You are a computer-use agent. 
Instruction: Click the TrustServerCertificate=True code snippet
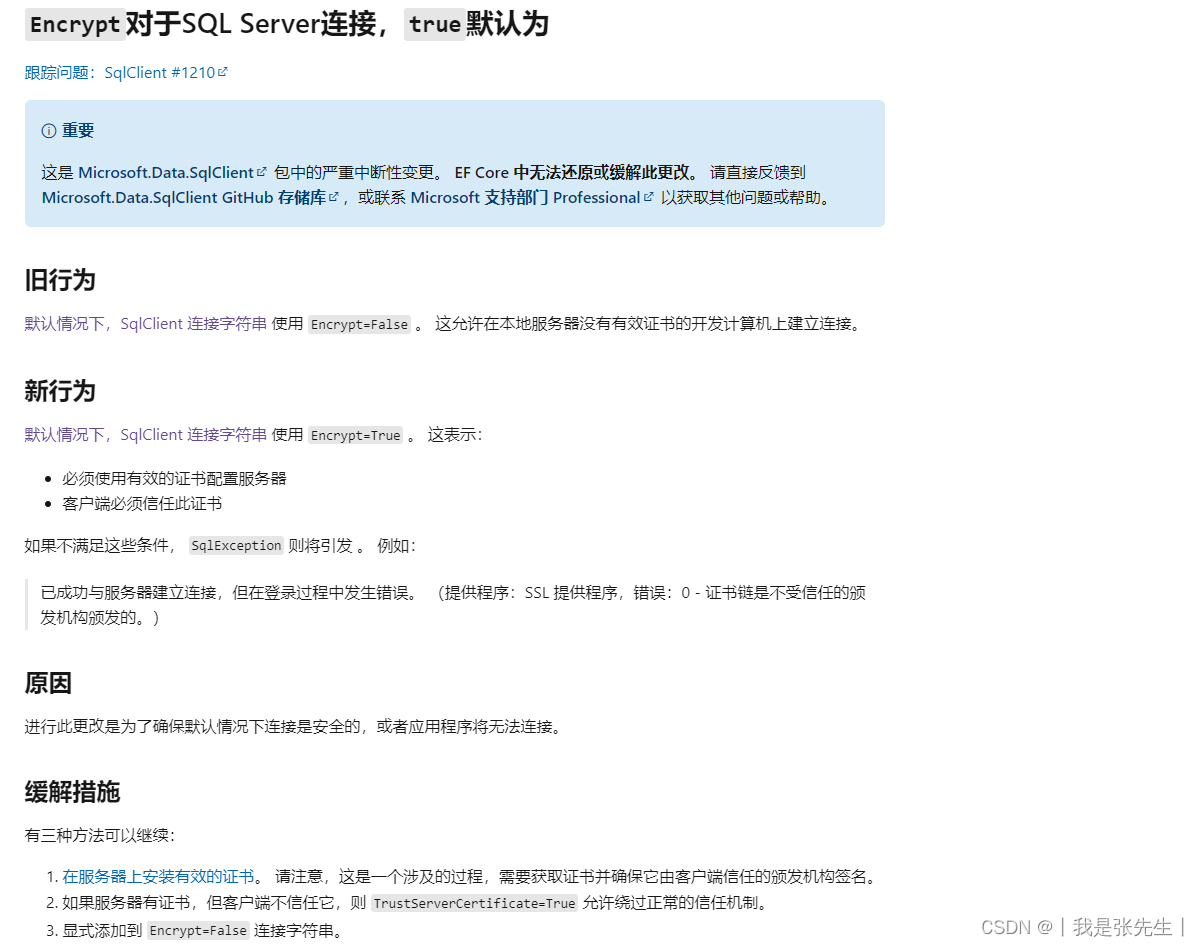[474, 903]
